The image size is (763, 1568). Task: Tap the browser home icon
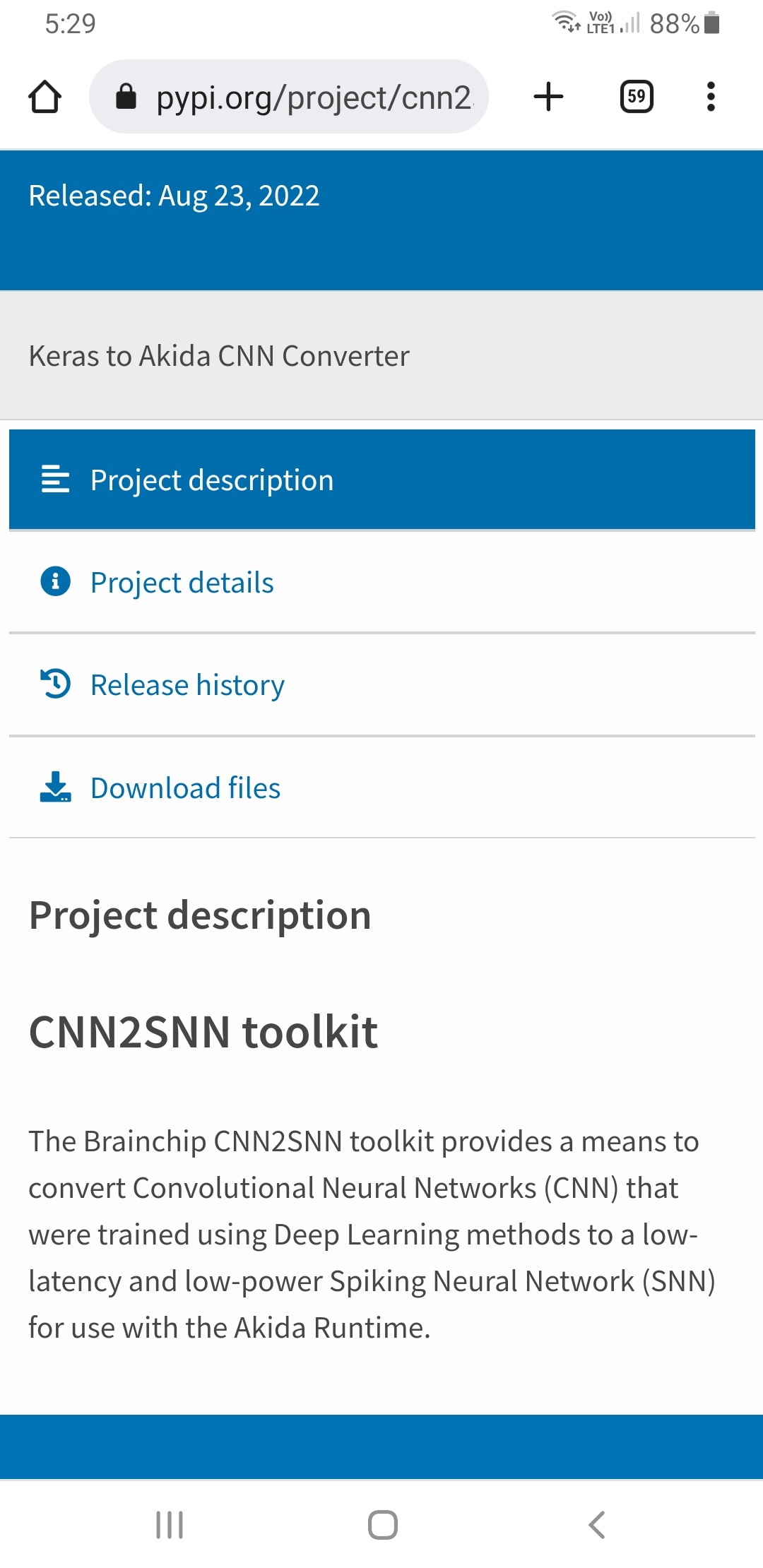45,97
